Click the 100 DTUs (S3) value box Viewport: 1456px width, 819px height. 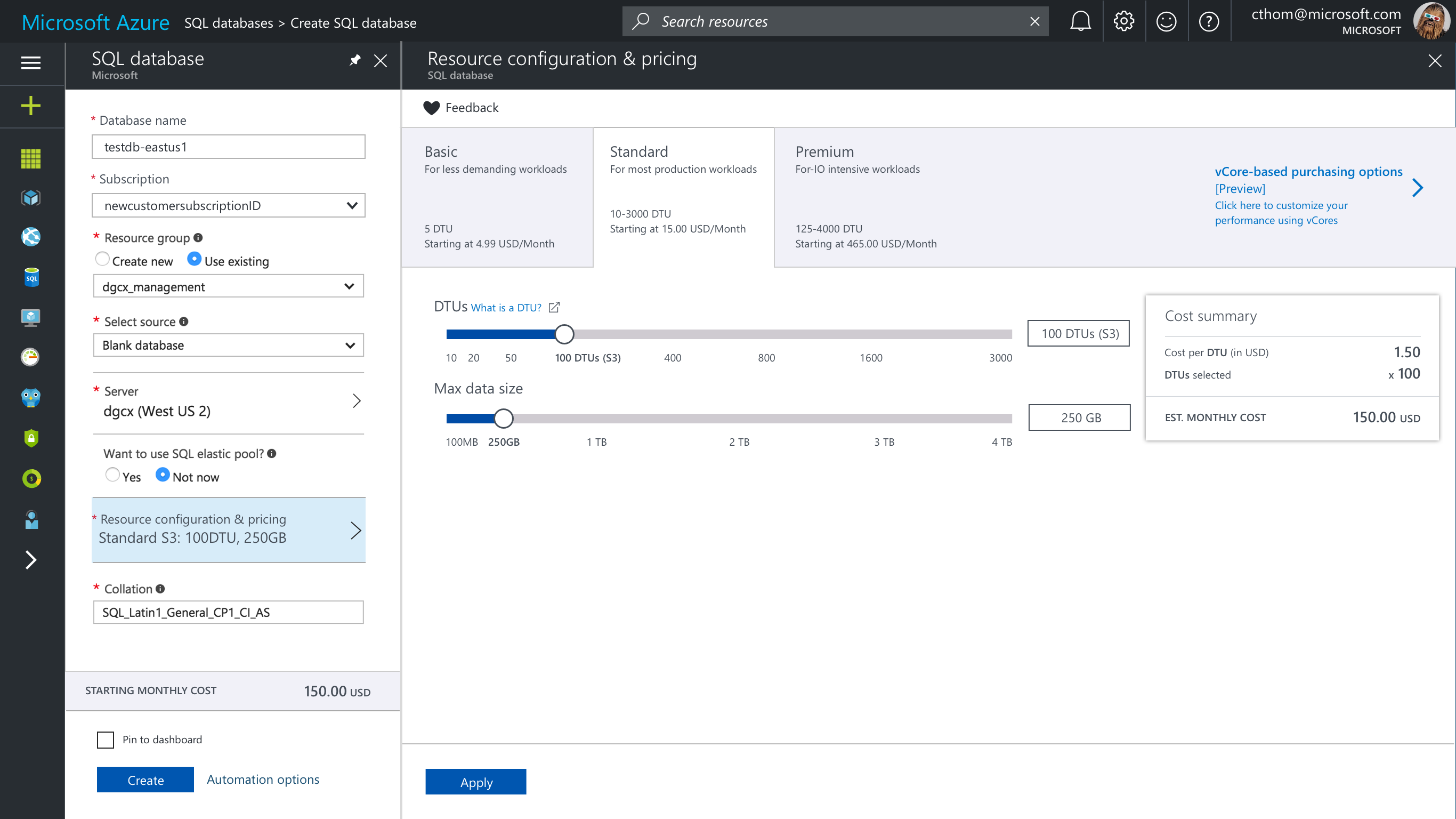[x=1079, y=333]
